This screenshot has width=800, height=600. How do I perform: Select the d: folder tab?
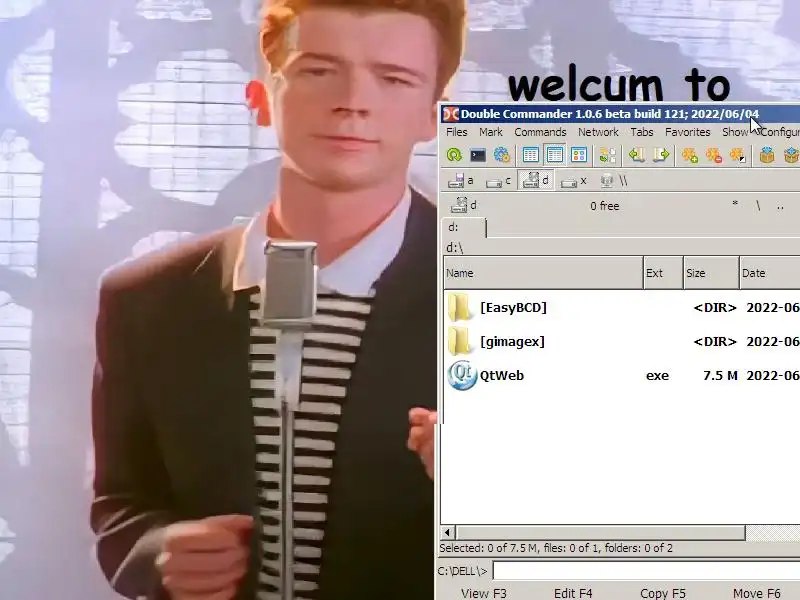(464, 228)
